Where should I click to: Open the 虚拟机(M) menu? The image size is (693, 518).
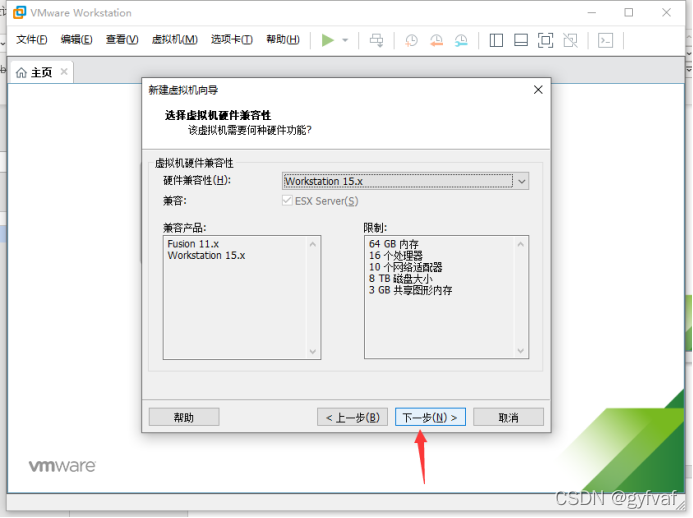[x=175, y=40]
